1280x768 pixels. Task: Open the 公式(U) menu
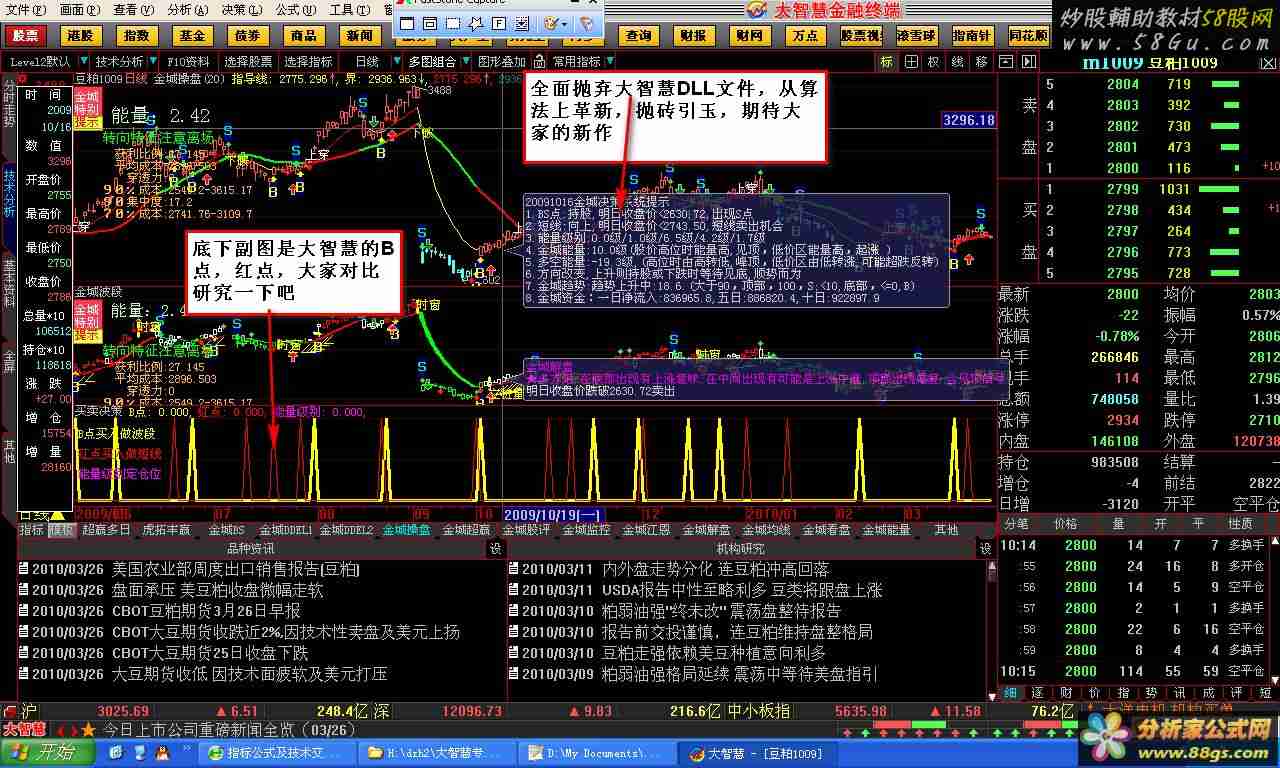[x=295, y=9]
